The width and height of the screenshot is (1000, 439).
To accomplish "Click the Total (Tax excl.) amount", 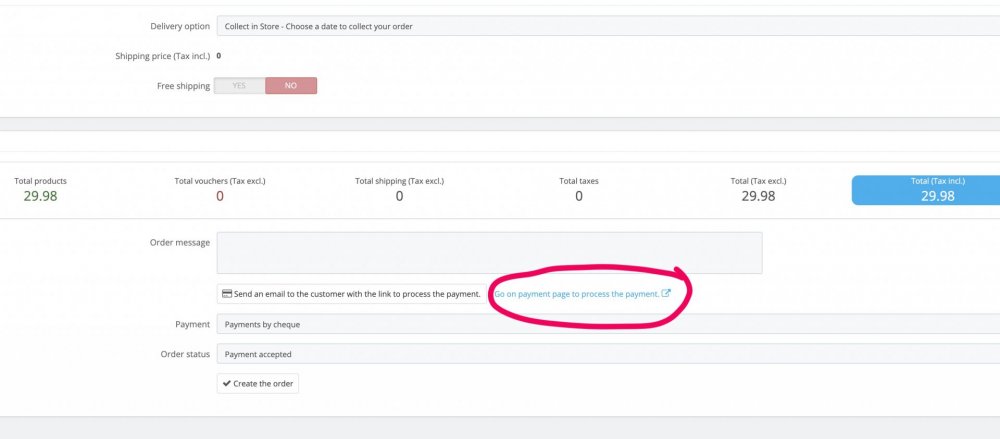I will [758, 196].
